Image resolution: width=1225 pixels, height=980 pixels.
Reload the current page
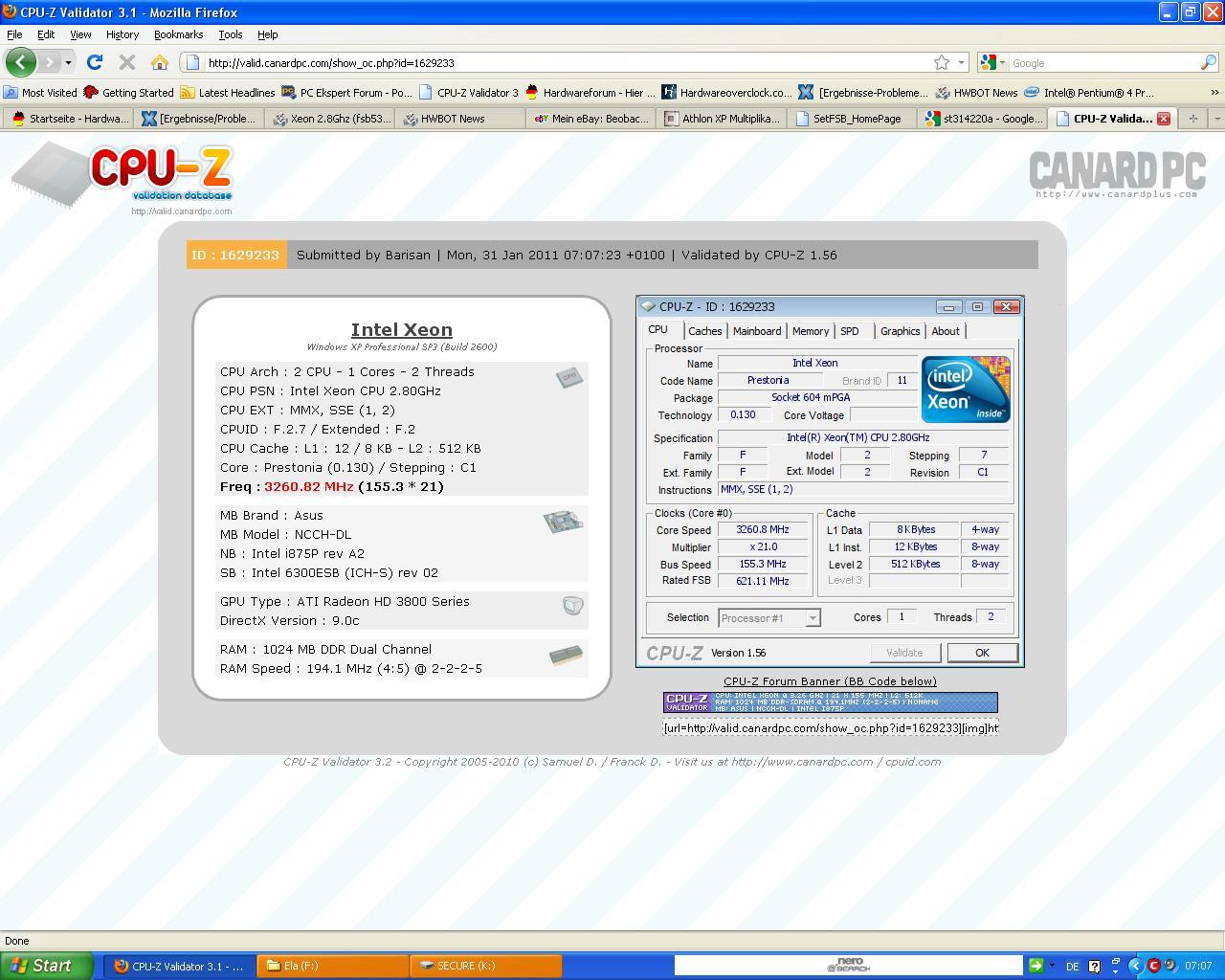click(94, 62)
